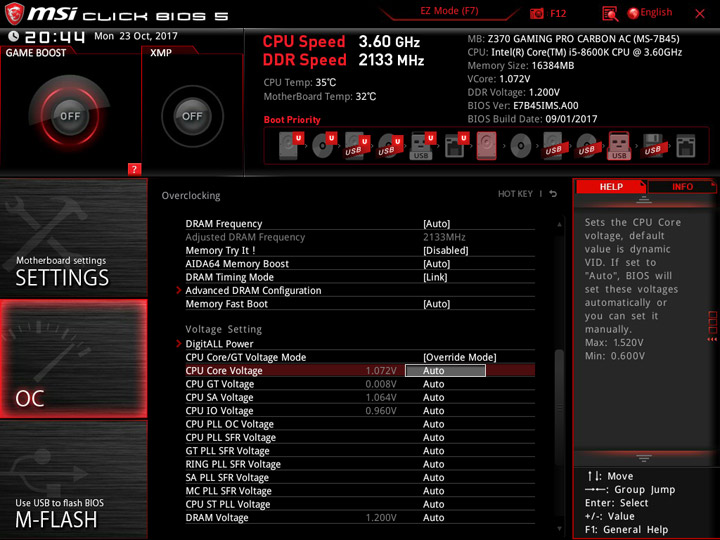The width and height of the screenshot is (720, 540).
Task: Open the OC overclocking section
Action: pyautogui.click(x=73, y=359)
